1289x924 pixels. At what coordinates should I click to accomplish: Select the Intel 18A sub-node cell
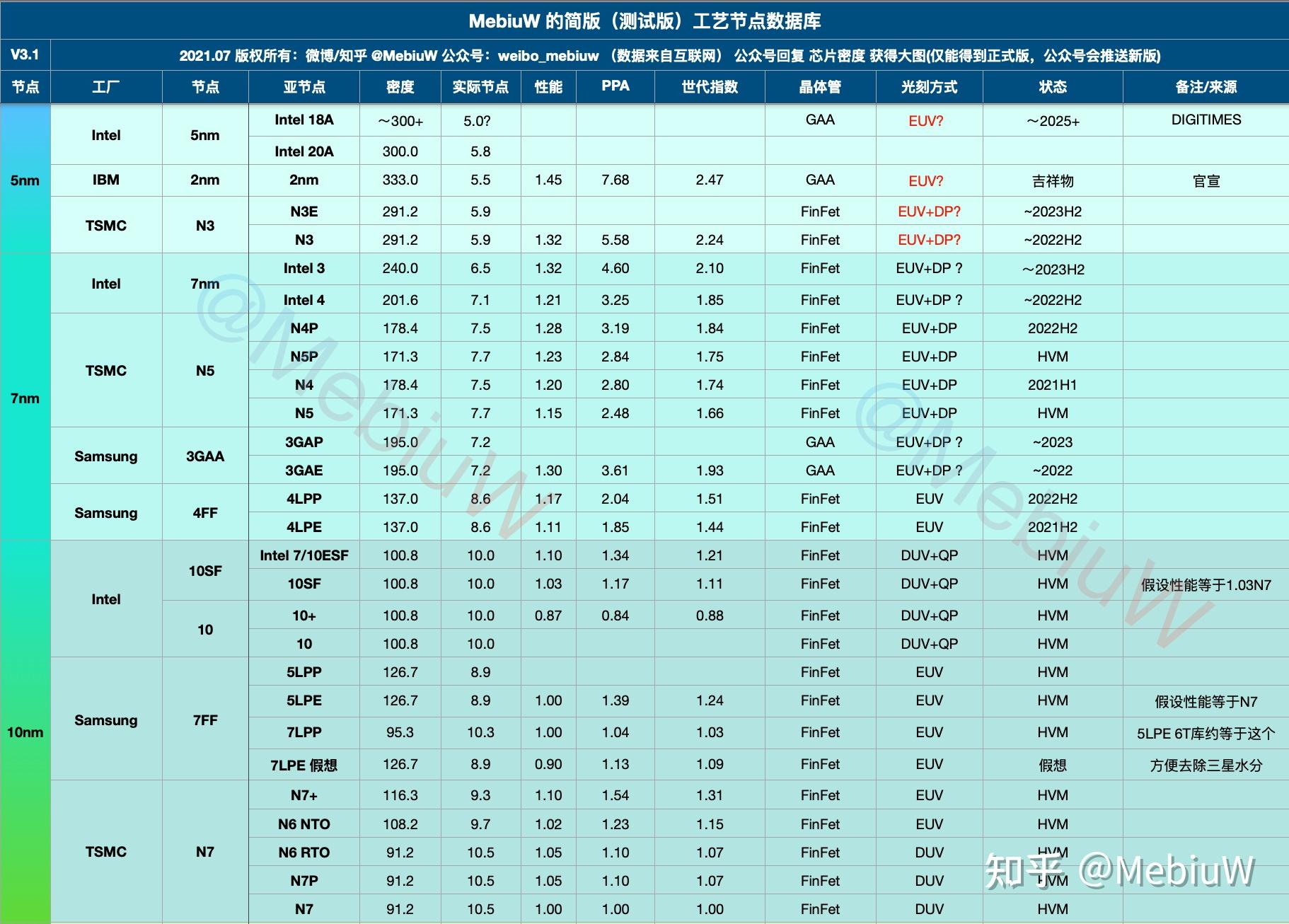pyautogui.click(x=304, y=120)
